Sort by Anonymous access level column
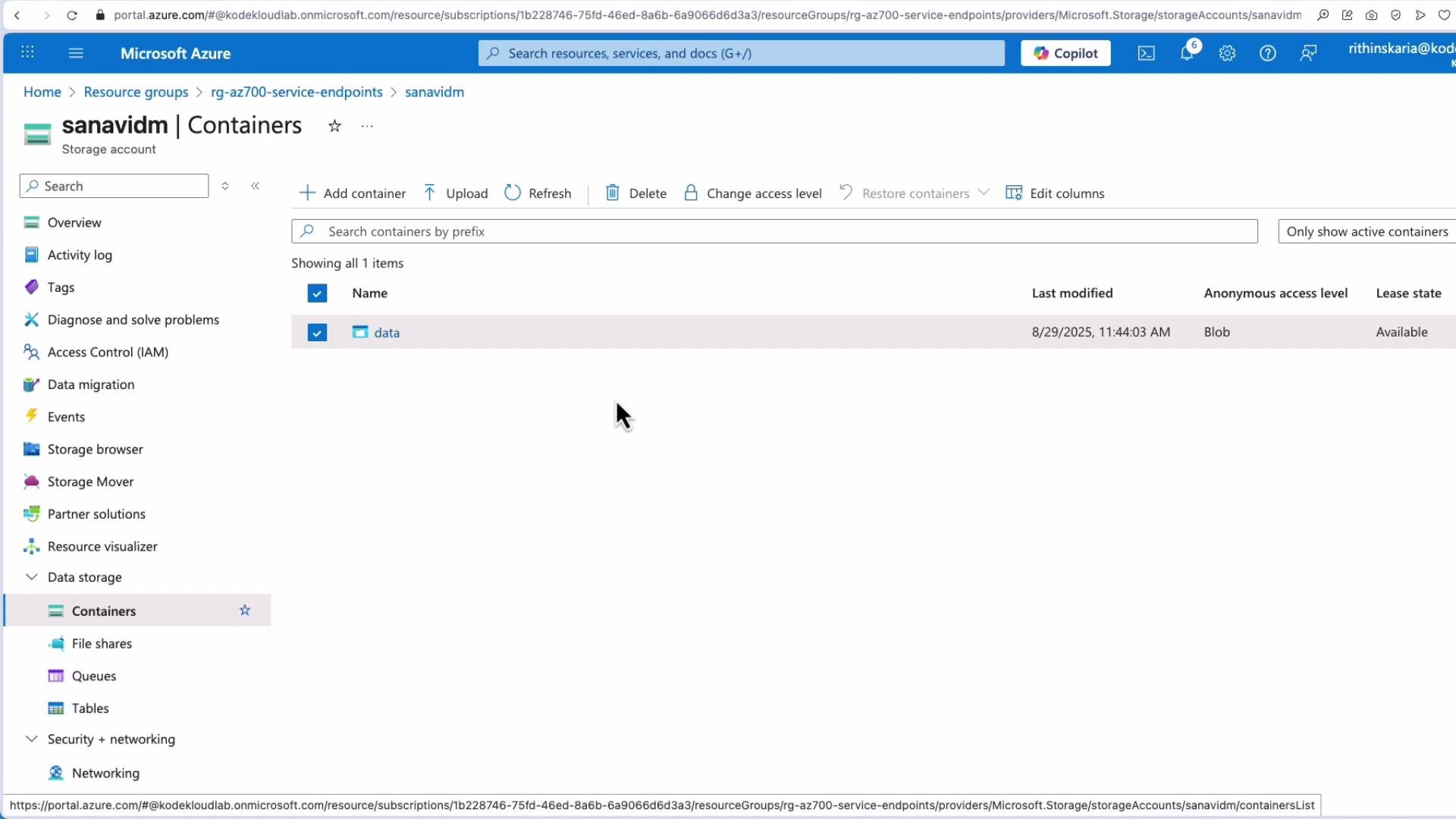Screen dimensions: 1456x819 coord(1276,293)
